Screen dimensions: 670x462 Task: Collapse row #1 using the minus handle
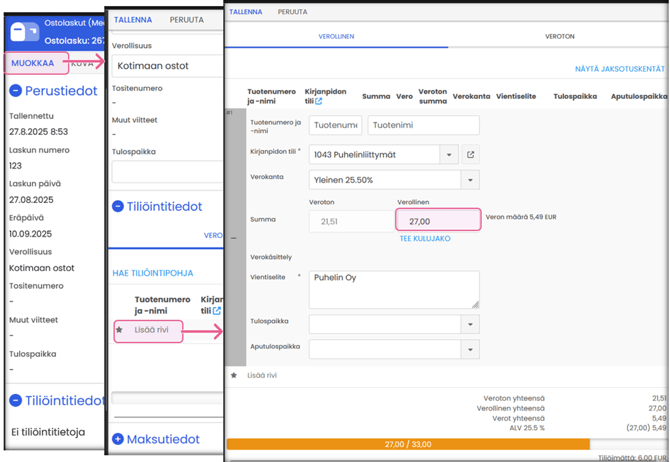tap(234, 238)
